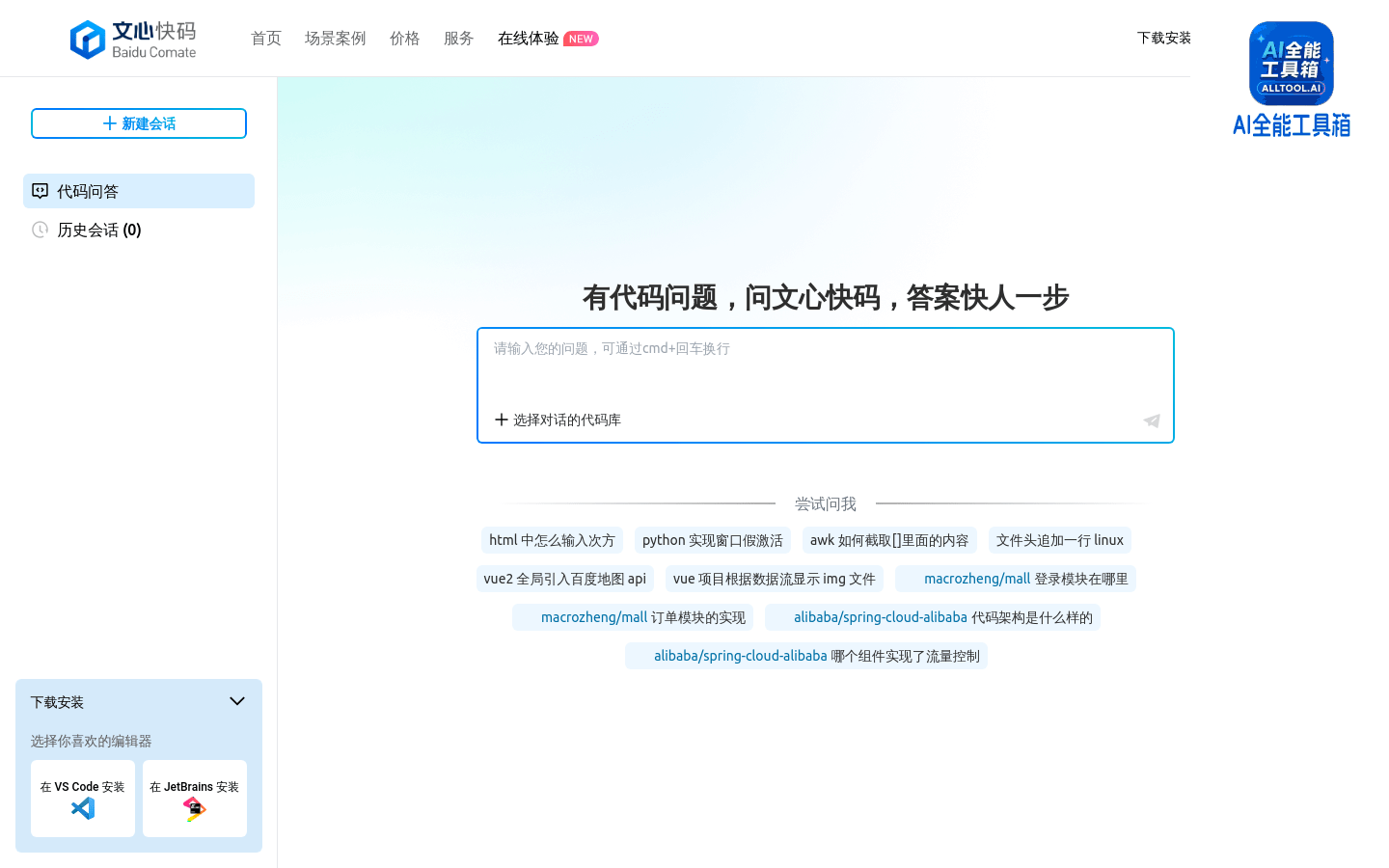Select 代码问答 in the sidebar
This screenshot has width=1389, height=868.
click(x=139, y=191)
